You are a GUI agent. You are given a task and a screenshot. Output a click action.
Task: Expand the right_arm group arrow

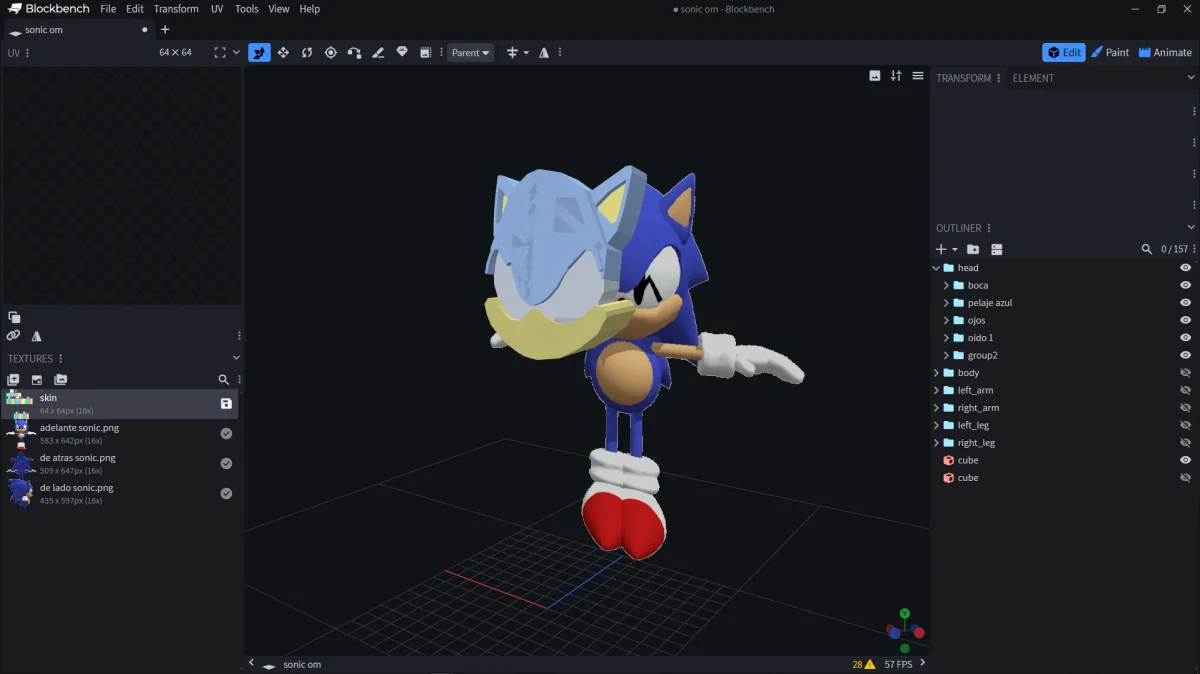(x=937, y=408)
